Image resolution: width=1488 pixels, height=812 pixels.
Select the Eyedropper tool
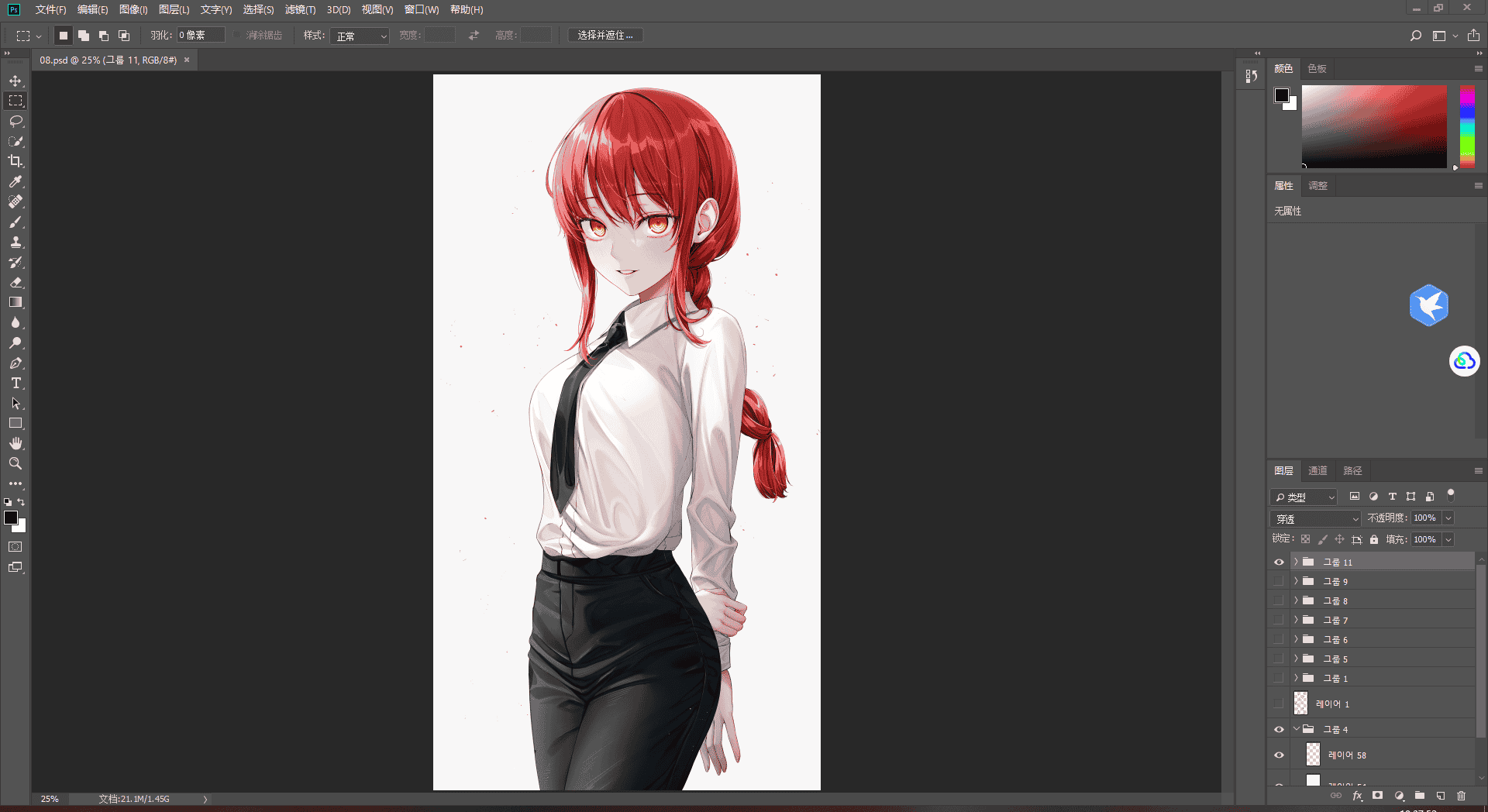tap(15, 181)
